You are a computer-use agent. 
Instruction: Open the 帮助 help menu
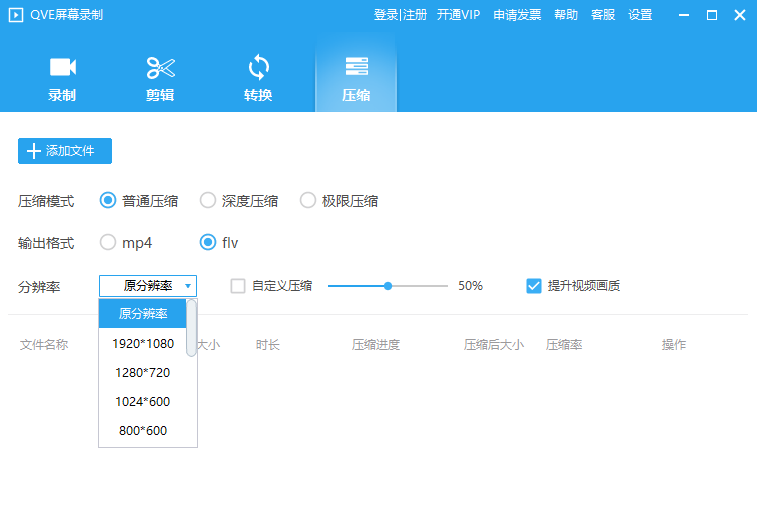(566, 15)
